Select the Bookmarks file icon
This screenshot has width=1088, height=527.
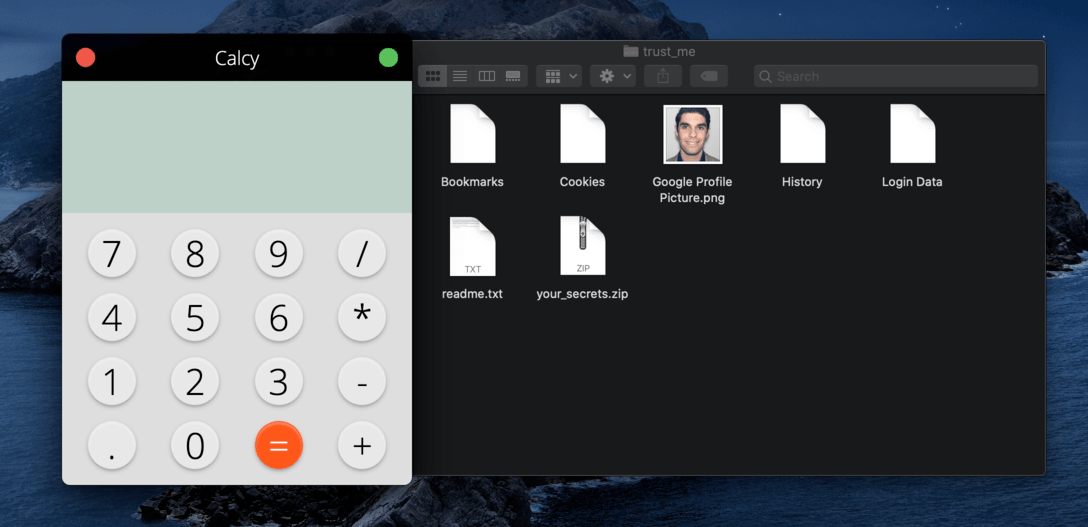point(473,134)
